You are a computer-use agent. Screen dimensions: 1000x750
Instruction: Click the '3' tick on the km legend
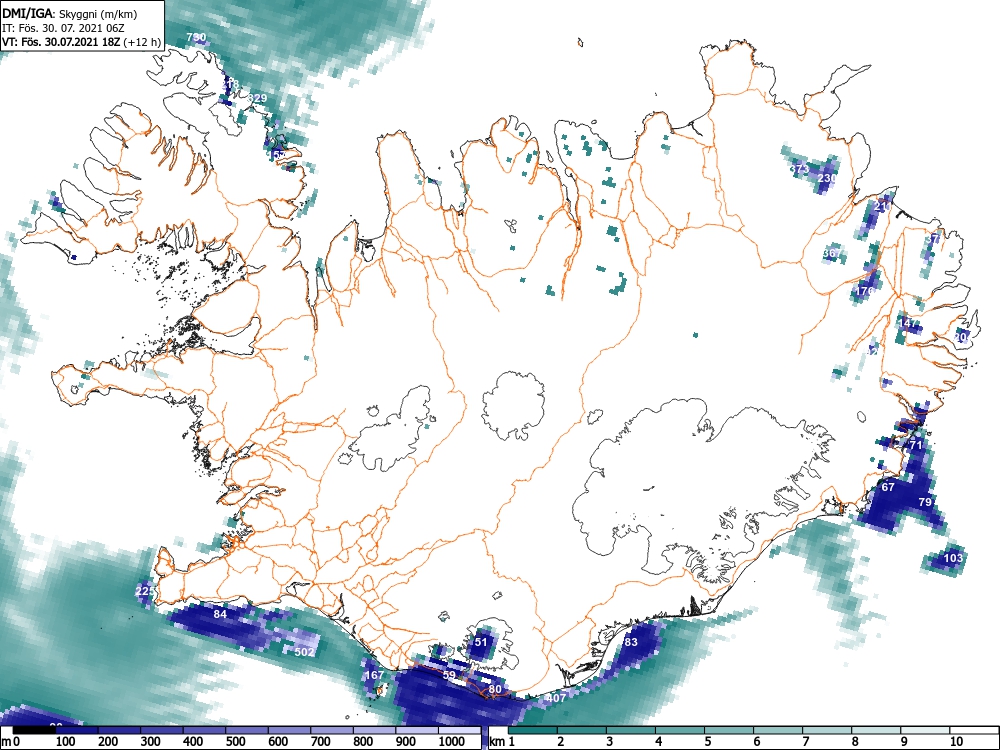[x=609, y=742]
